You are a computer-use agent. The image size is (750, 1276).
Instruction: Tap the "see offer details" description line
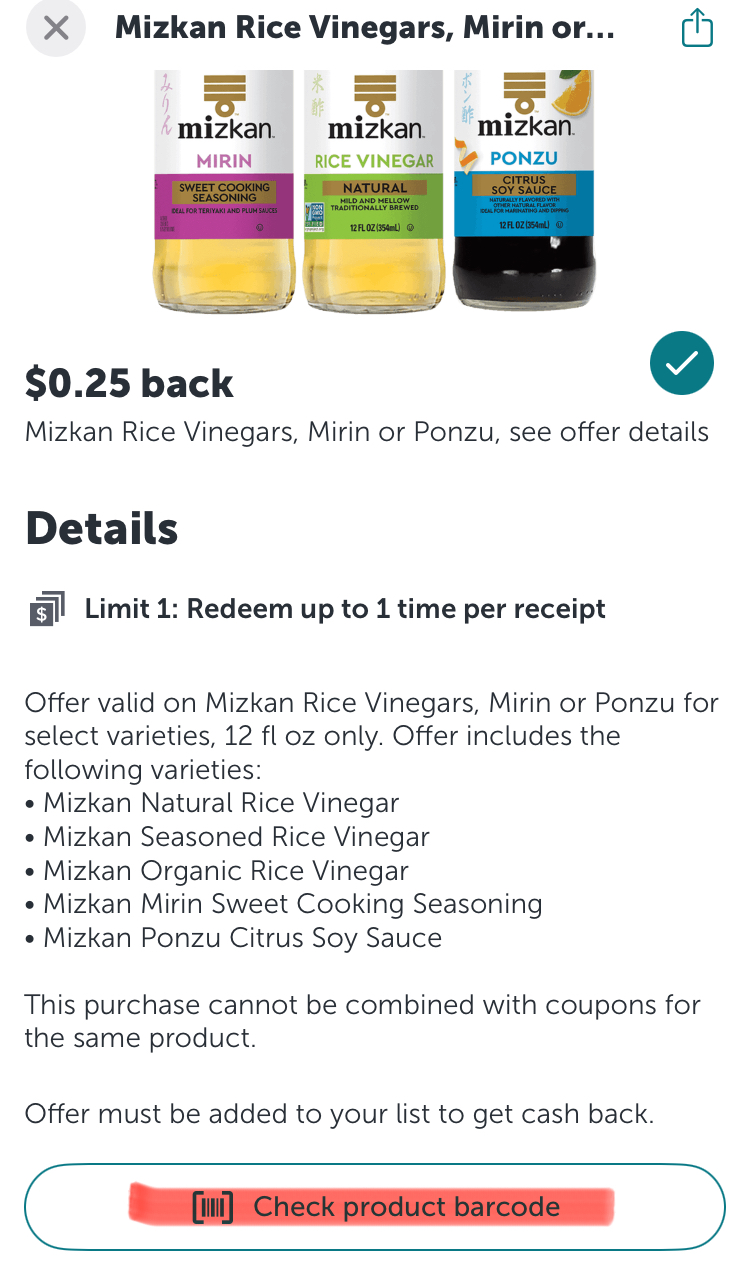click(367, 432)
